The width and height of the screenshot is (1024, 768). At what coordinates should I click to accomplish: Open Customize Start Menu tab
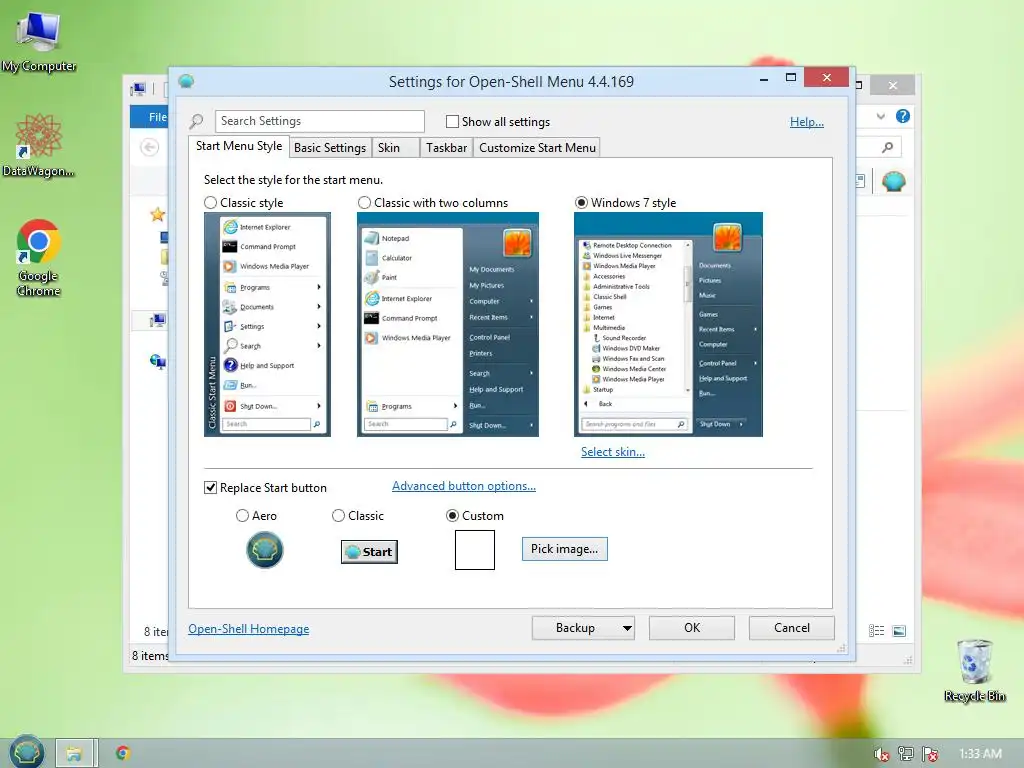537,148
